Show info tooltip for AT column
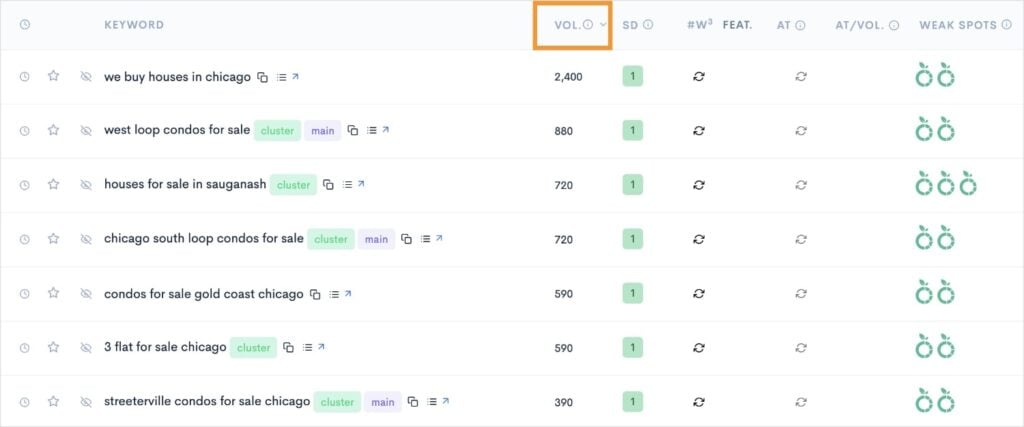 pyautogui.click(x=800, y=25)
